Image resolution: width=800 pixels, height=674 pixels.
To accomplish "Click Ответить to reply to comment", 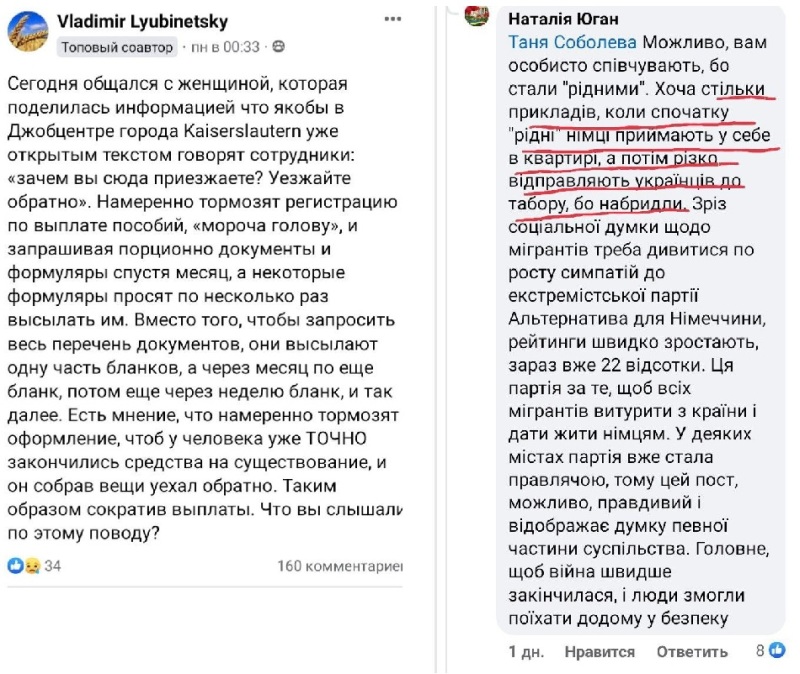I will (691, 651).
